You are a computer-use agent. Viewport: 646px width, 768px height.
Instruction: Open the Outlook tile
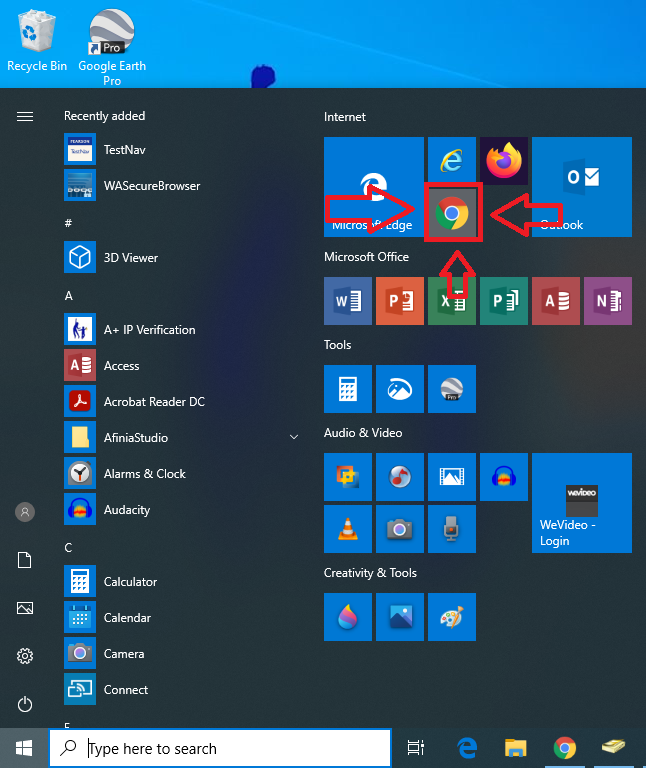[582, 187]
